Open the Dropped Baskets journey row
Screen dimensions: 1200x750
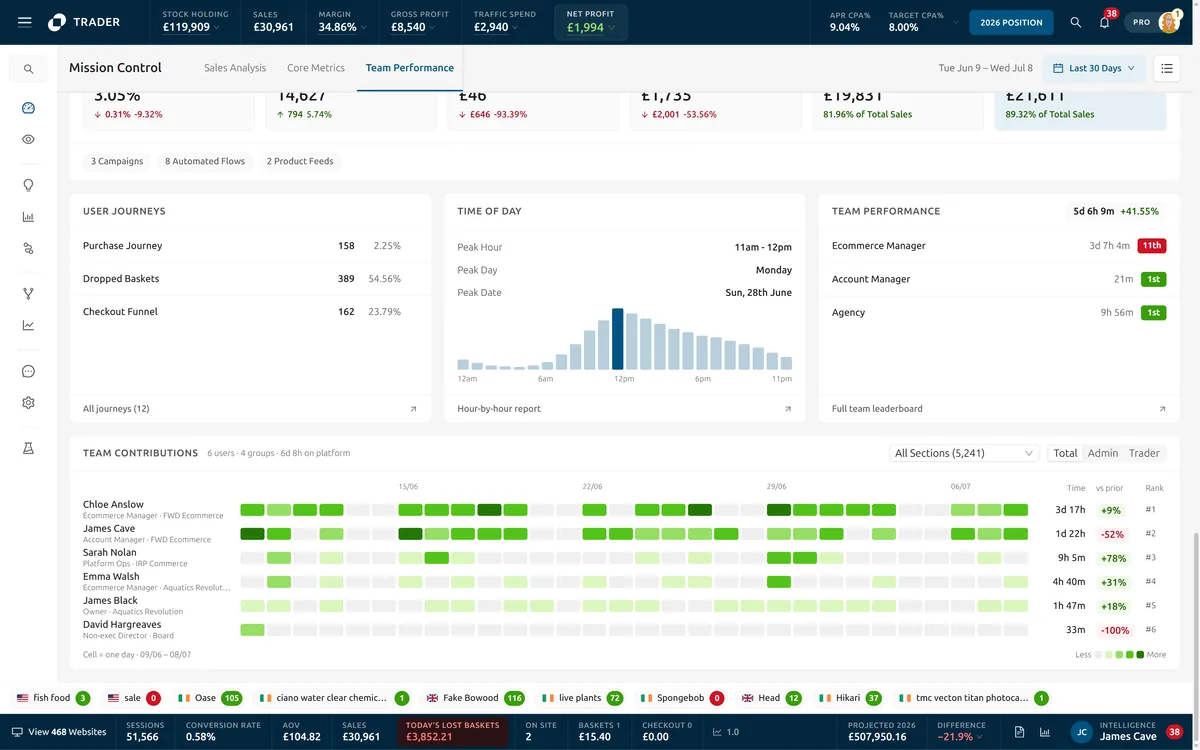250,279
